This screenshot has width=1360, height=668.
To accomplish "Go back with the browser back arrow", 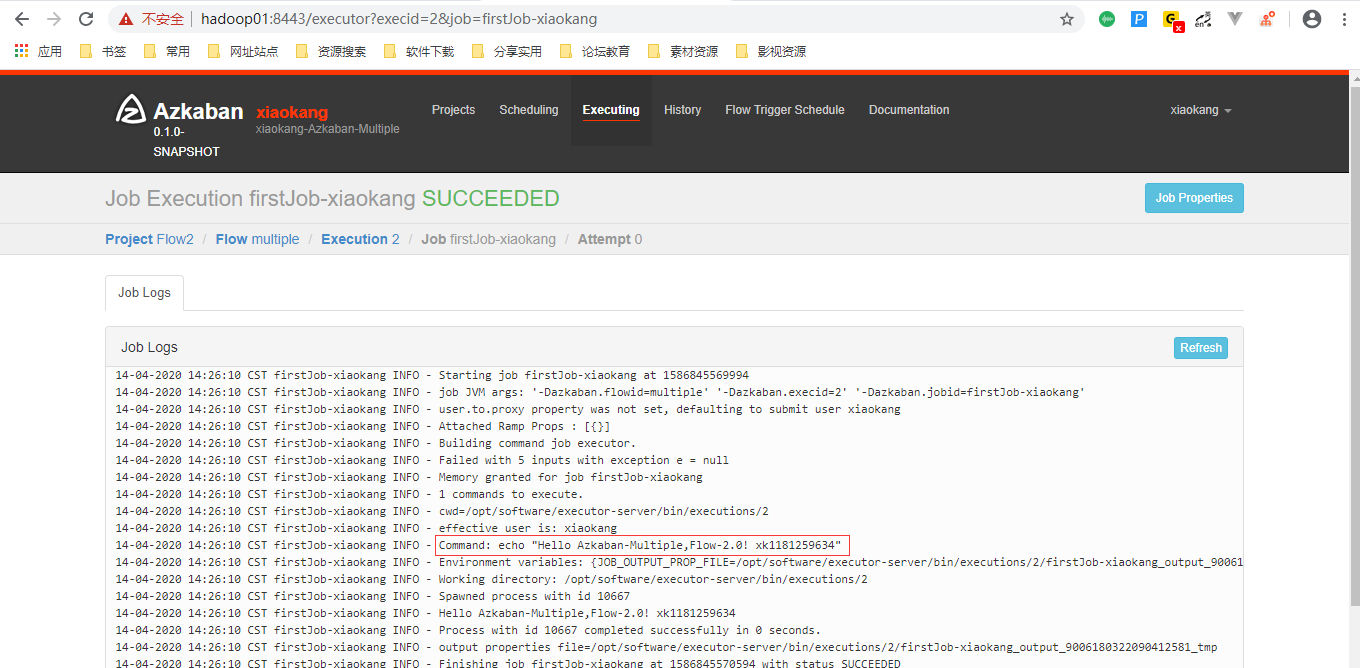I will coord(21,19).
